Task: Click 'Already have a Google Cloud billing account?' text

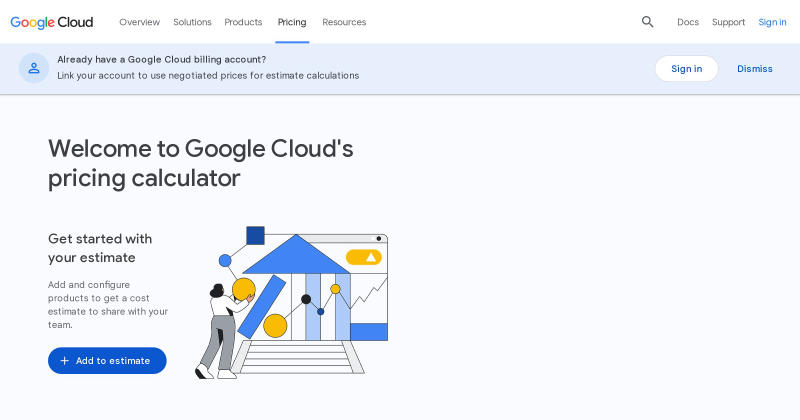Action: pyautogui.click(x=162, y=59)
